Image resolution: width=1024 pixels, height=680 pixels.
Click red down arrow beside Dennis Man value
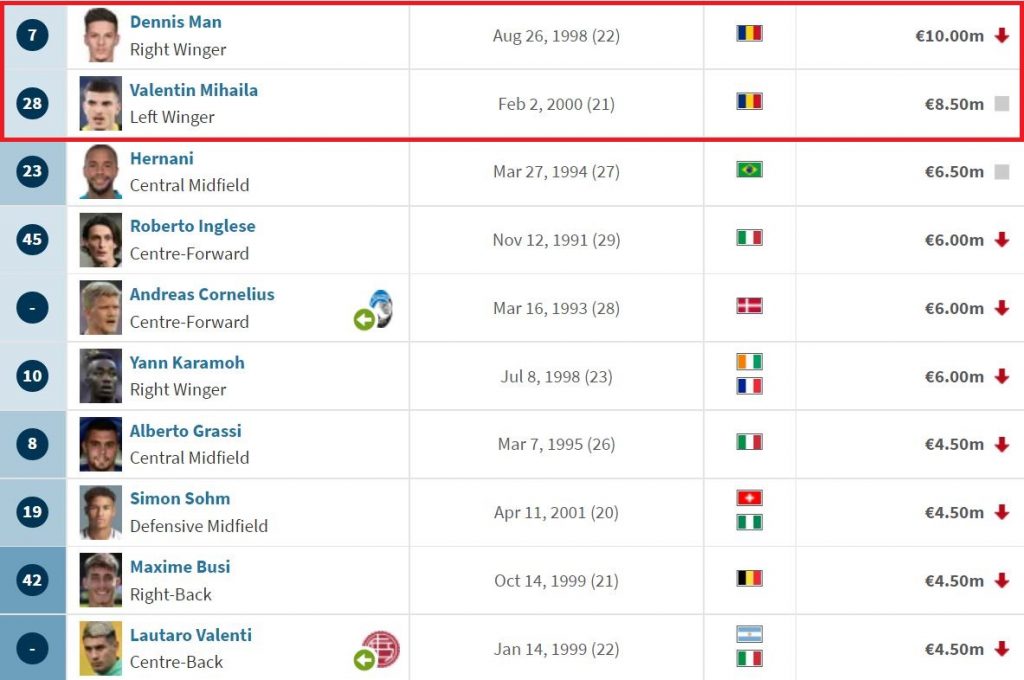(1002, 36)
